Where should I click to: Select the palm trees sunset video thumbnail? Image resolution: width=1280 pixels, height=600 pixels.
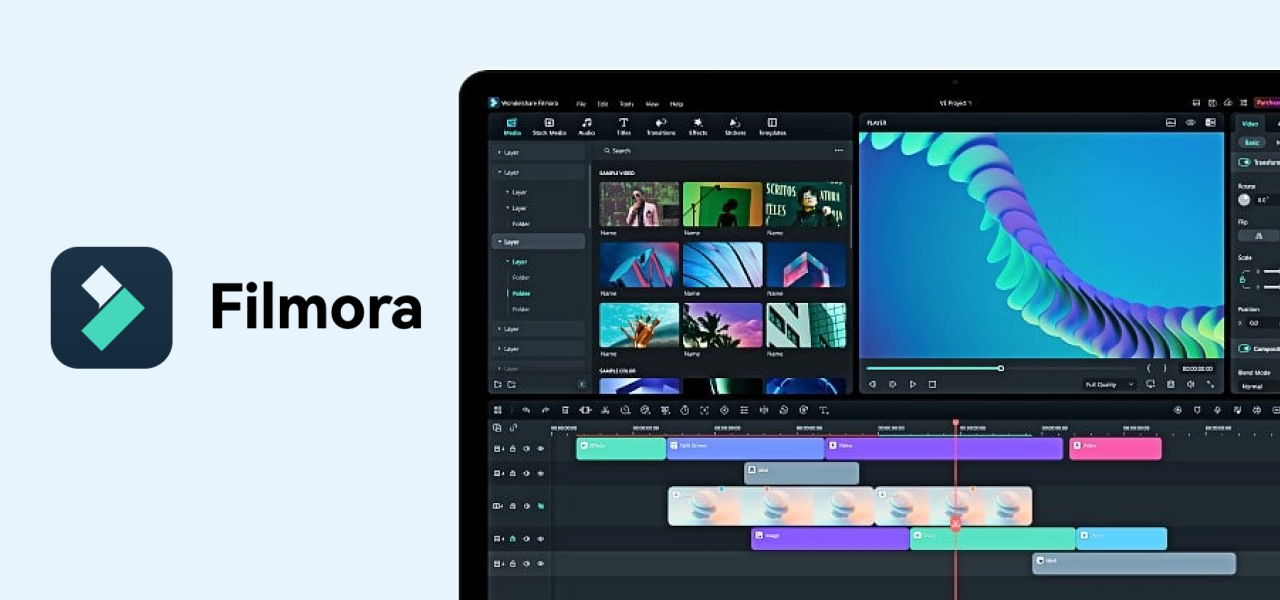click(x=722, y=325)
